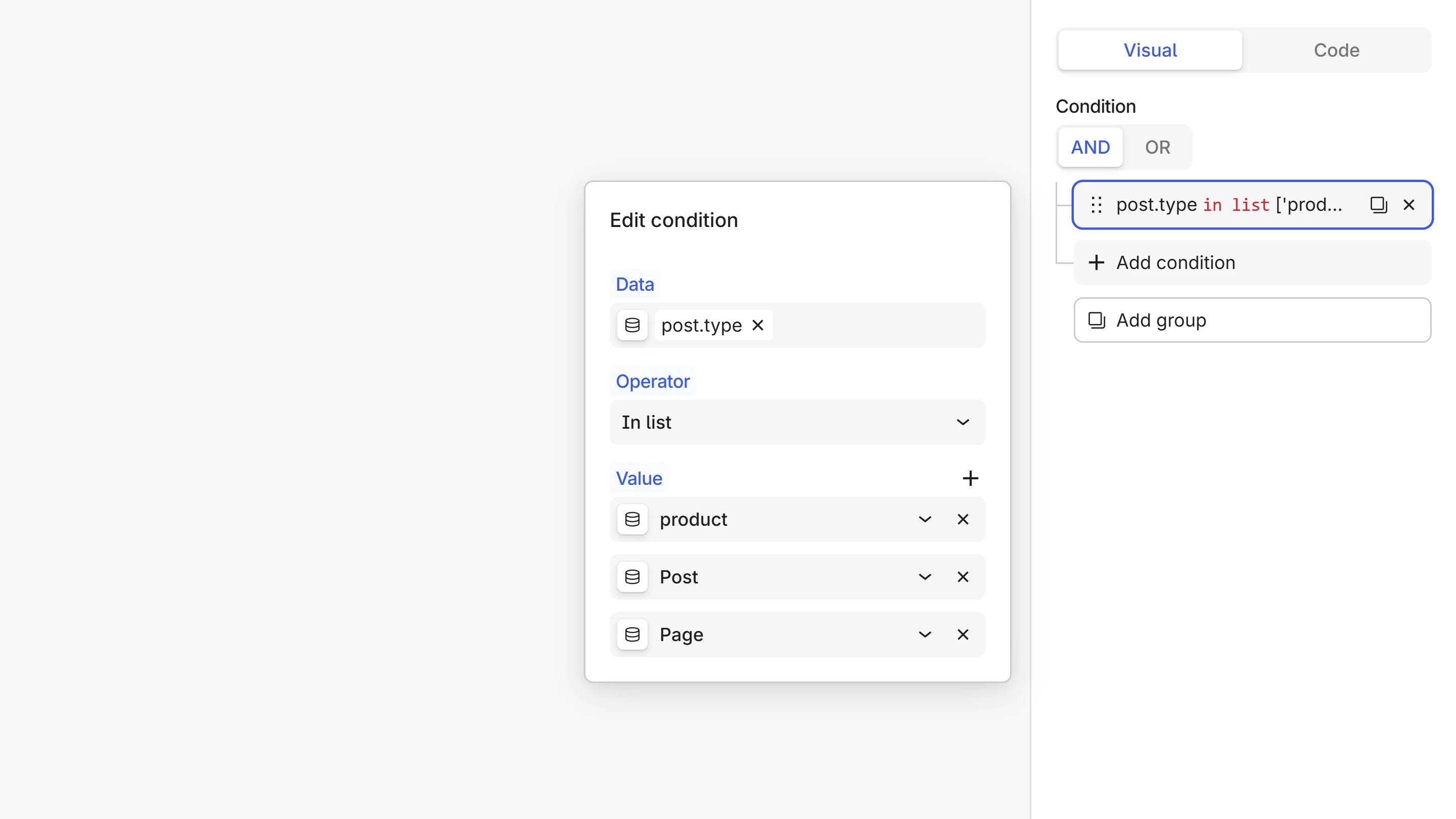The height and width of the screenshot is (819, 1456).
Task: Click the plus icon in Add condition
Action: 1096,262
